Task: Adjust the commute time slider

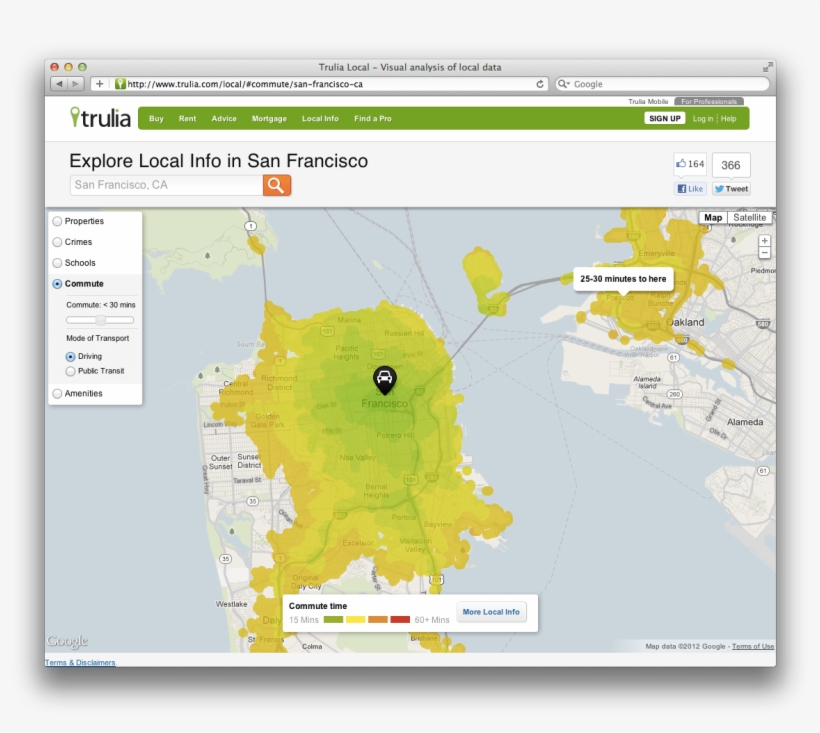Action: pos(100,319)
